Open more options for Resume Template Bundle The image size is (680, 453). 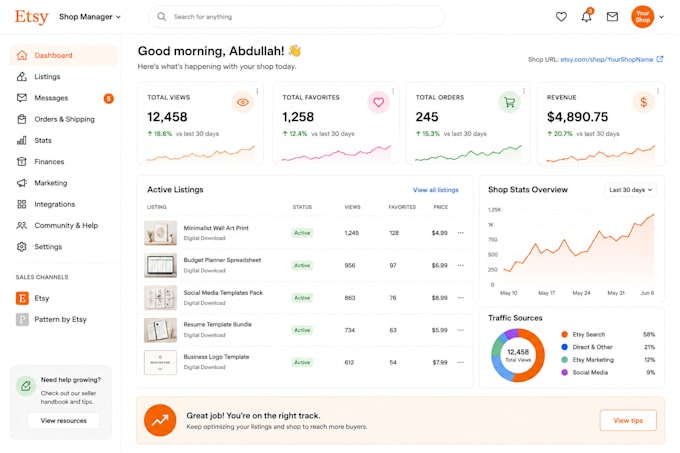(461, 330)
